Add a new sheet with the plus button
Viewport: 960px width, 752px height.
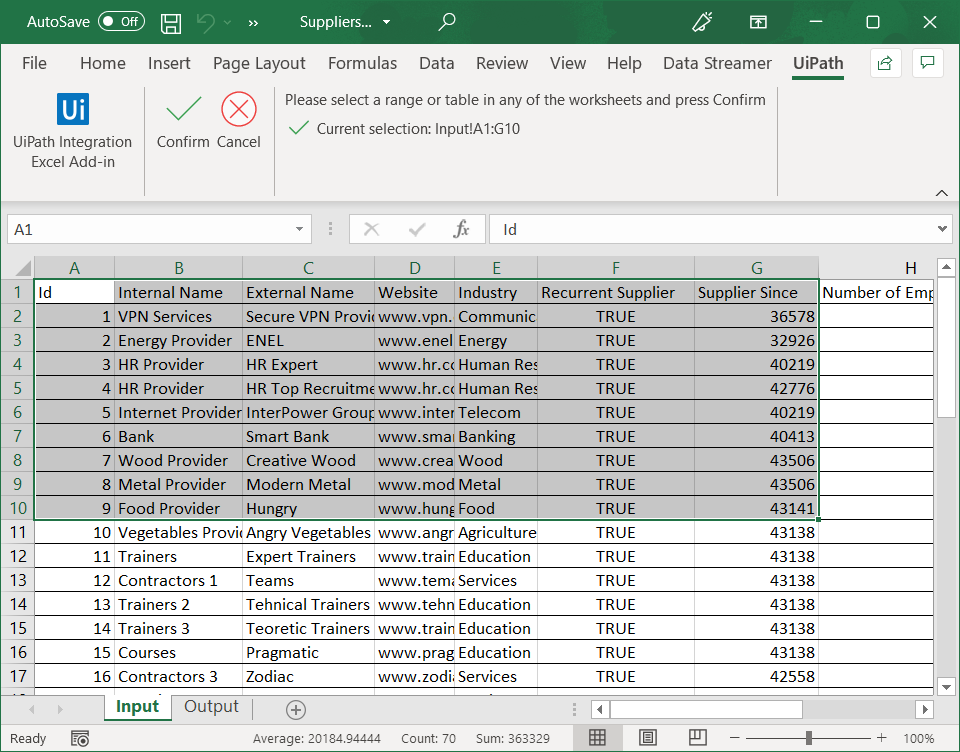point(295,708)
